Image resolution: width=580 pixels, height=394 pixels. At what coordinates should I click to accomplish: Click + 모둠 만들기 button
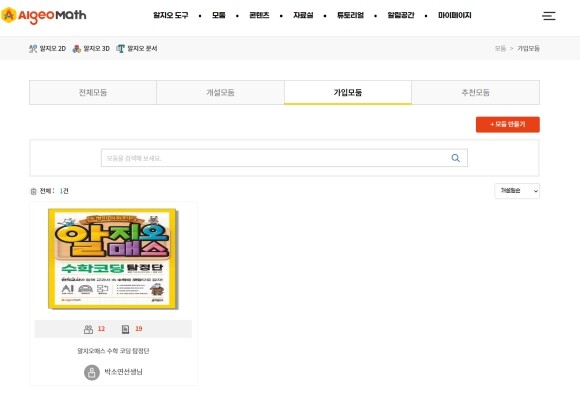point(508,124)
